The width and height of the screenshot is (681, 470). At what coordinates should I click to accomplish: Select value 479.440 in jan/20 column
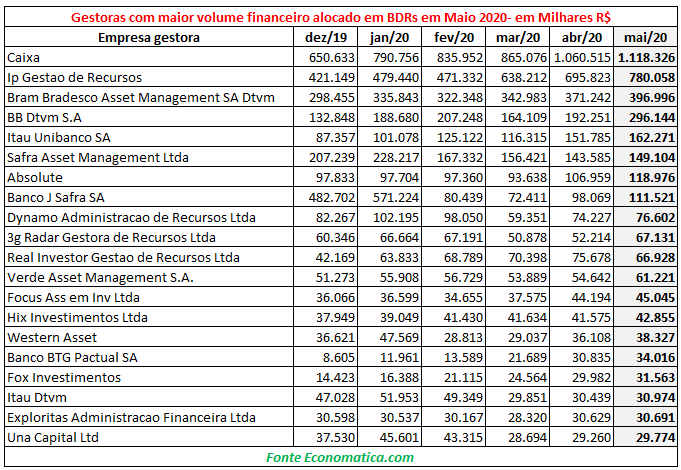(x=396, y=77)
